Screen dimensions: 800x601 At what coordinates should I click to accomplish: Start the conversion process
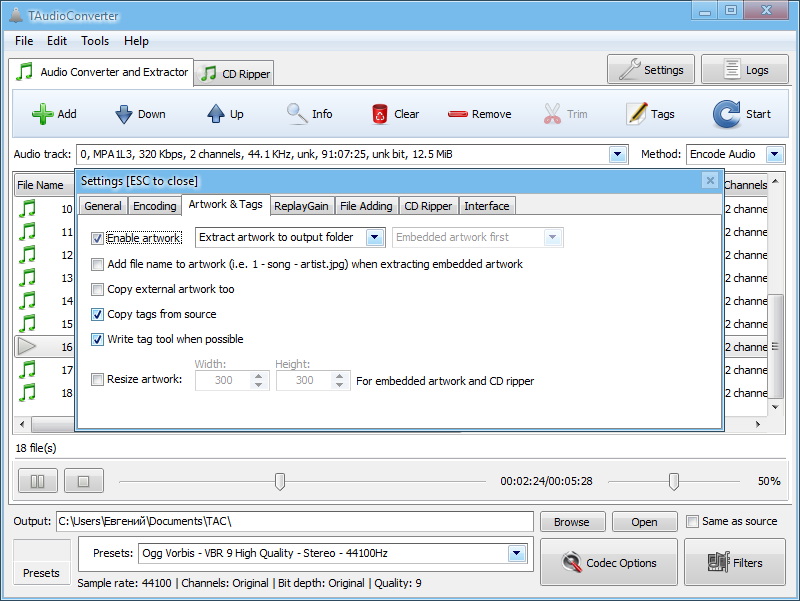click(x=742, y=114)
